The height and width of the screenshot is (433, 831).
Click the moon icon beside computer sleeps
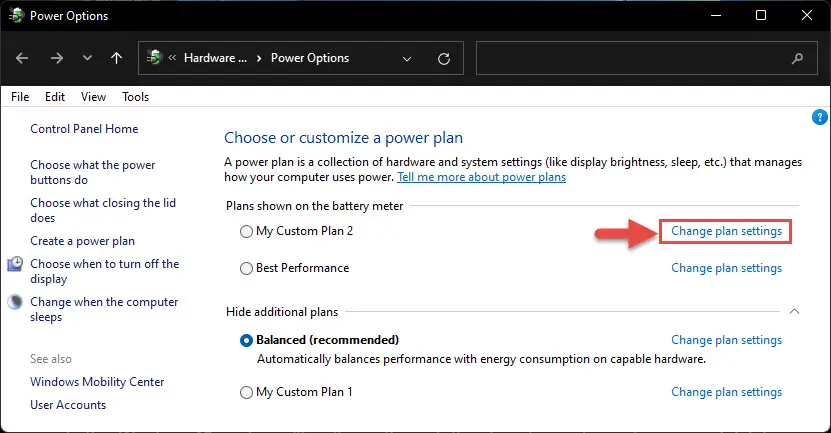click(15, 302)
